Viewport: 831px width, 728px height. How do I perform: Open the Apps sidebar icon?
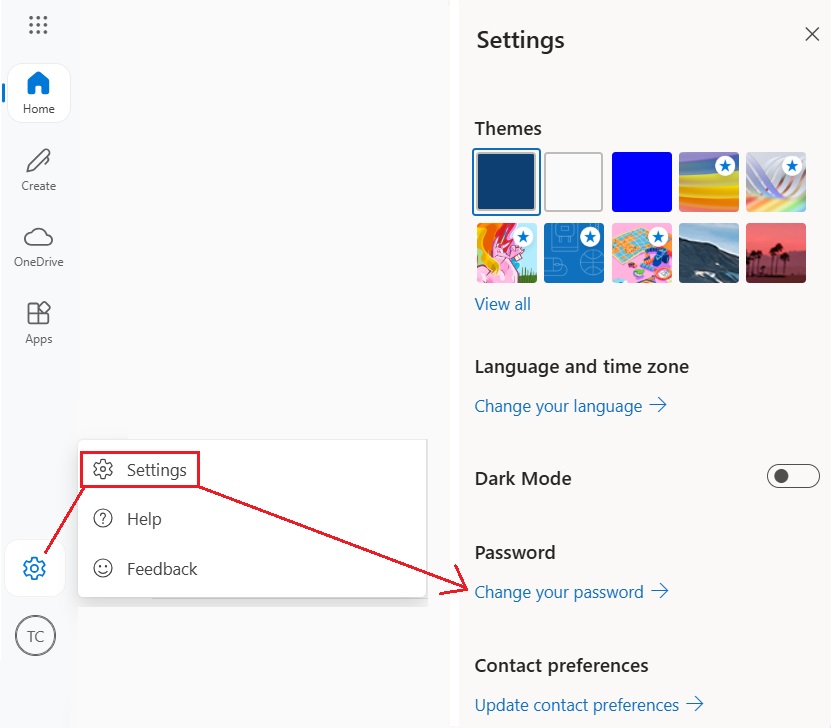39,323
